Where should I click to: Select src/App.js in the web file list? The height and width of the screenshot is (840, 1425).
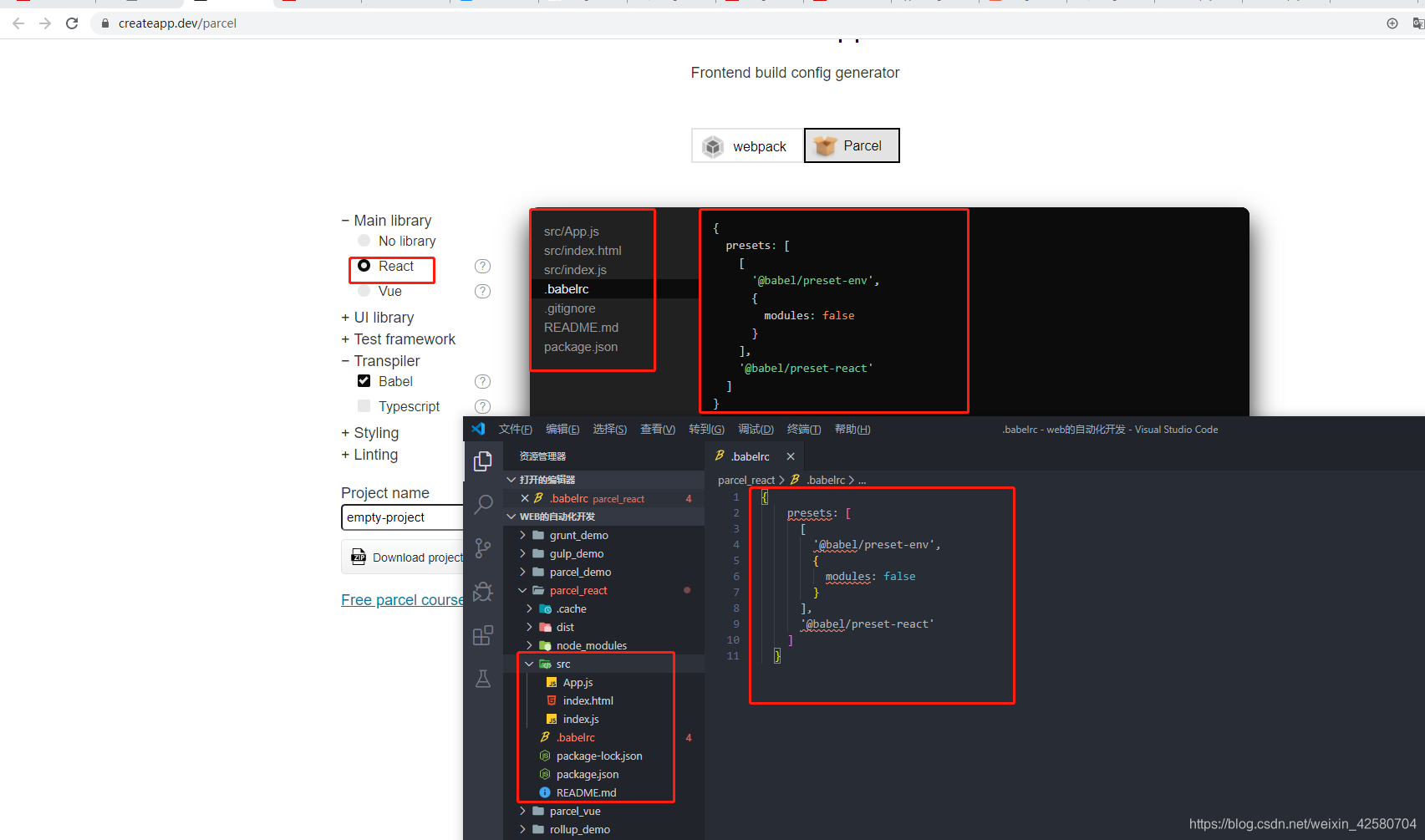click(572, 232)
